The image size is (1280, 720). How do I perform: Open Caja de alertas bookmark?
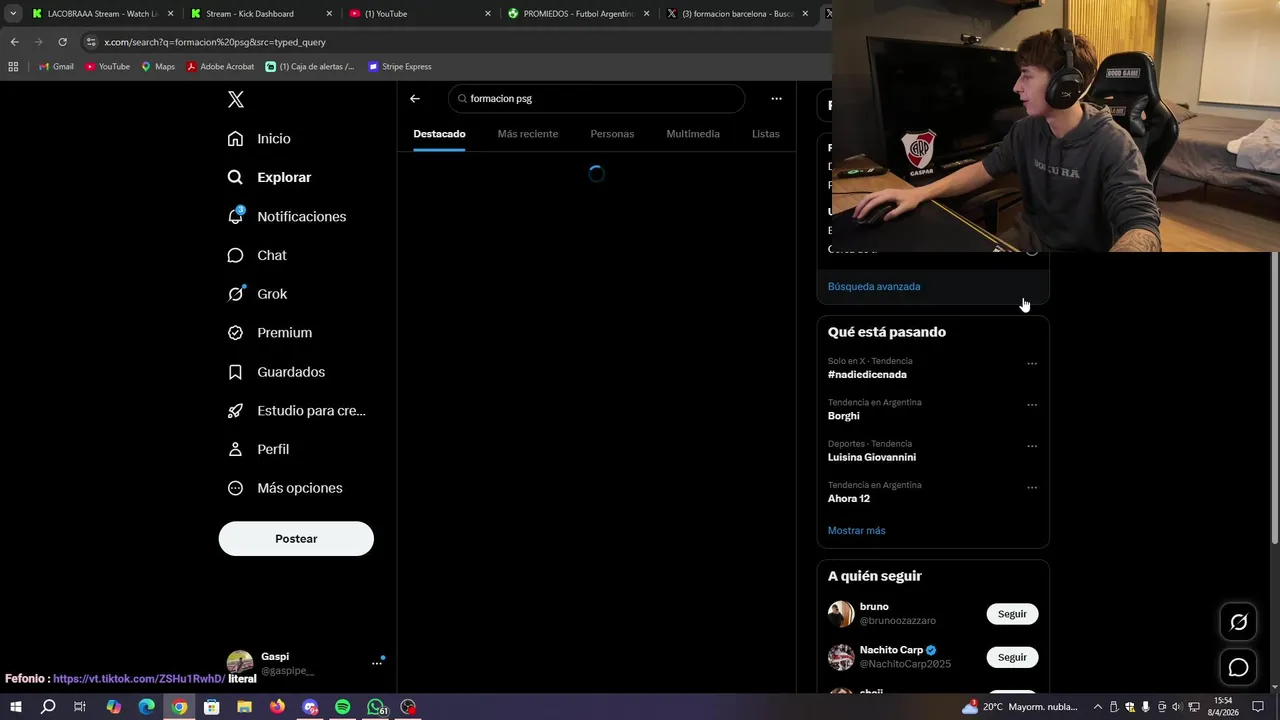[310, 67]
